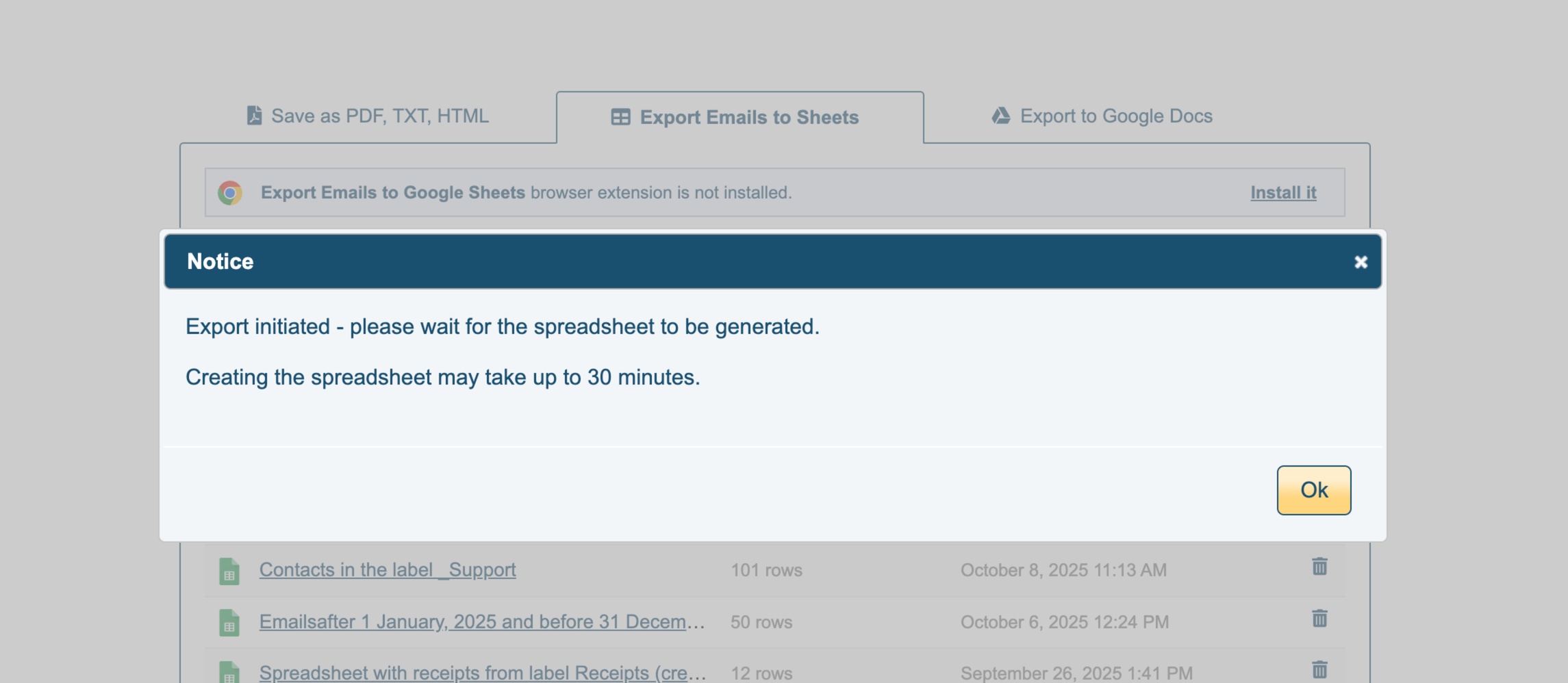
Task: Click the Google Drive icon on the Docs tab
Action: (1000, 116)
